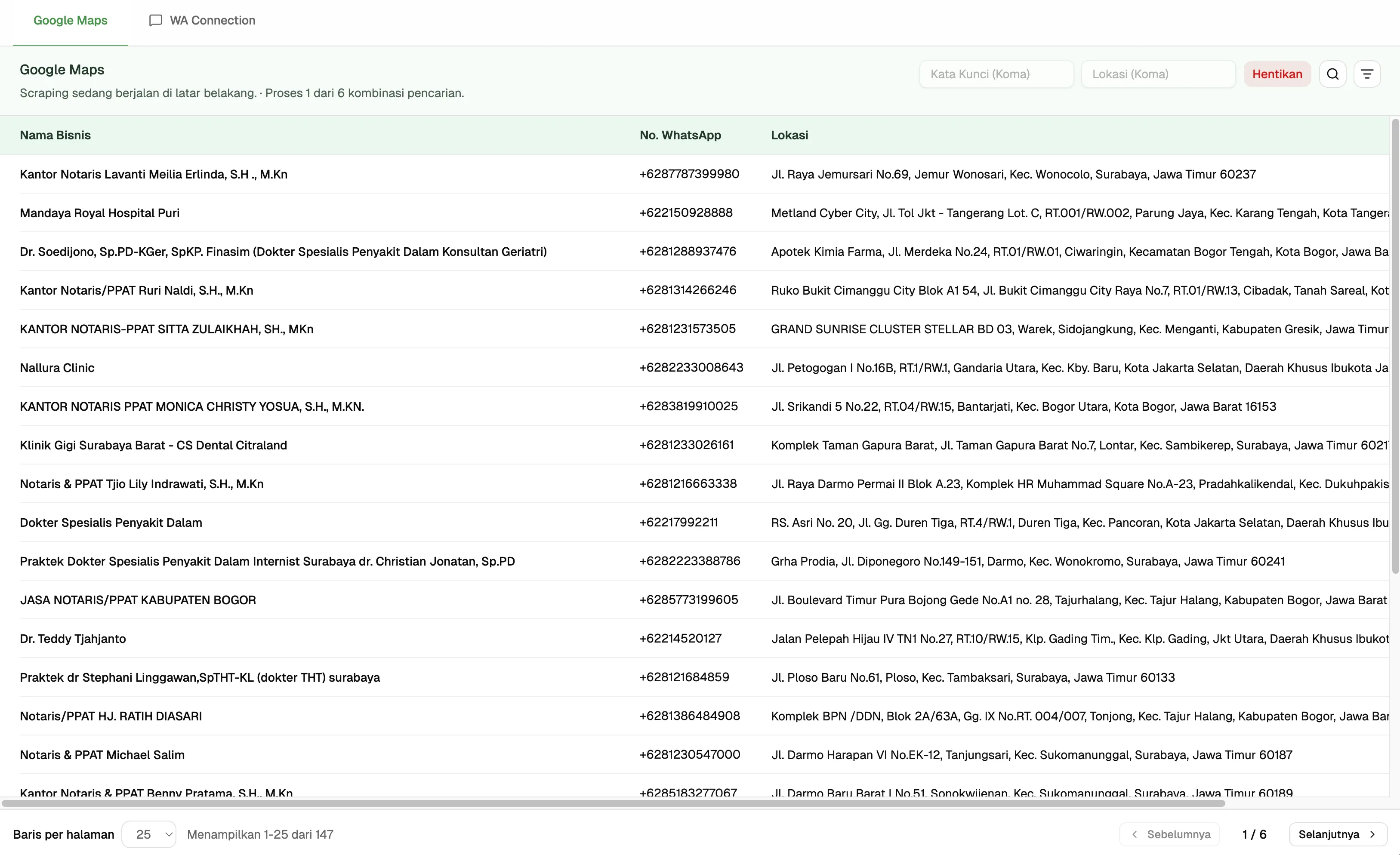Click the vertical scrollbar at the table edge
The image size is (1400, 855).
coord(1395,346)
